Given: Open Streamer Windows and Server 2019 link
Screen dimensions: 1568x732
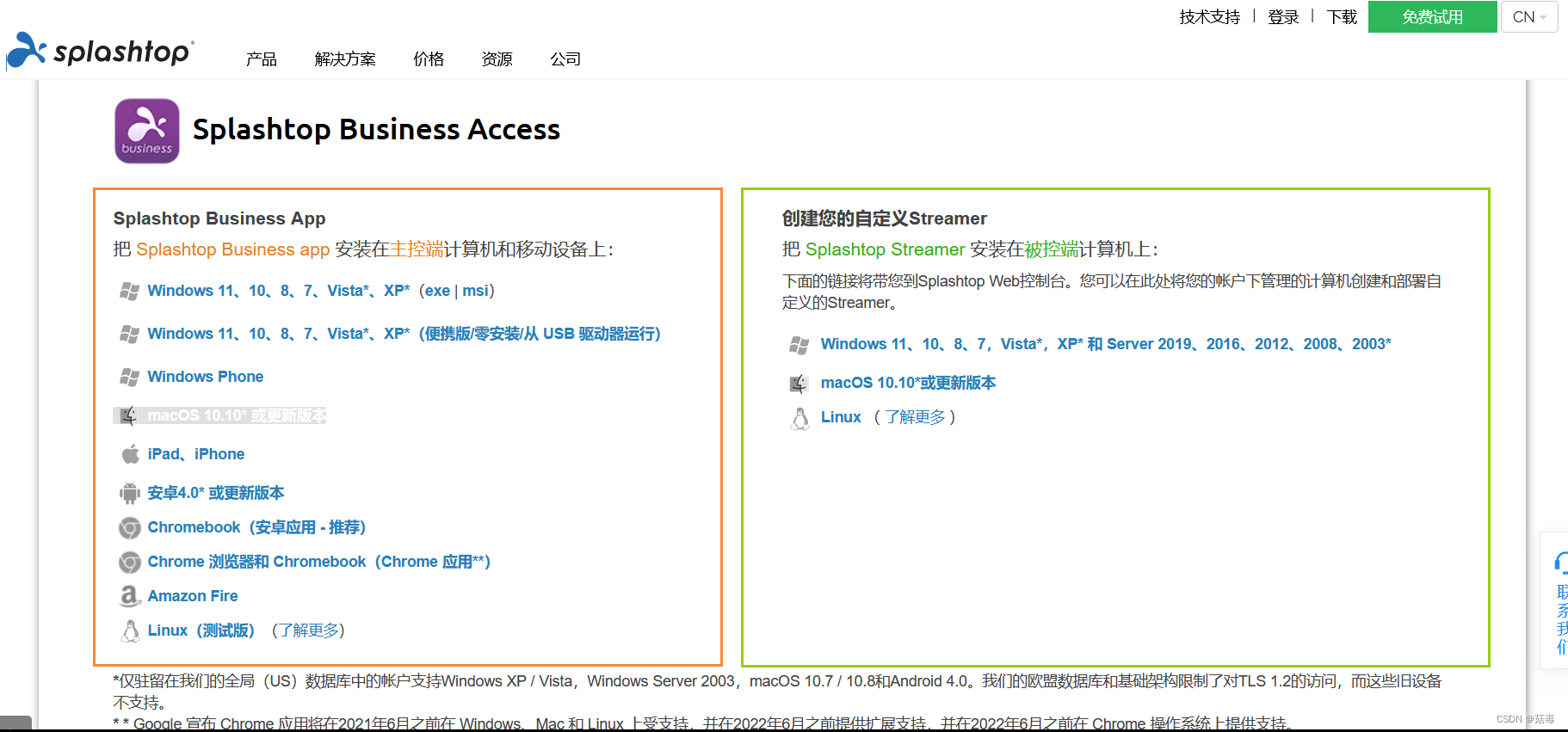Looking at the screenshot, I should click(1106, 344).
